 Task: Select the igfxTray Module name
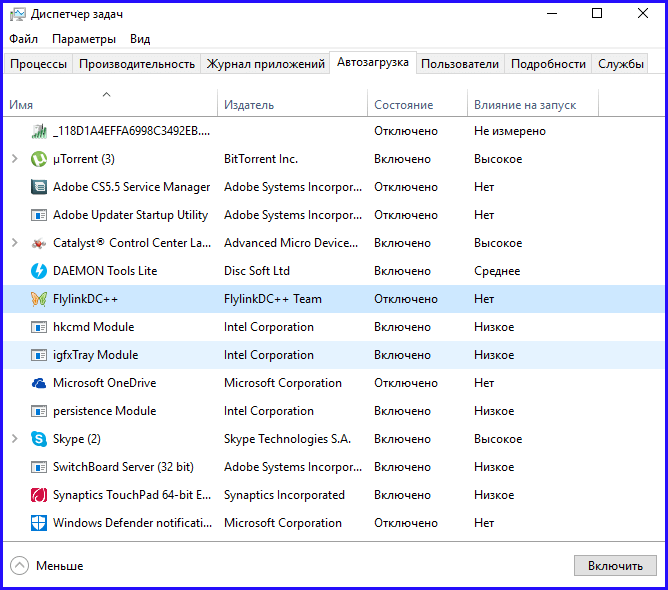click(95, 355)
